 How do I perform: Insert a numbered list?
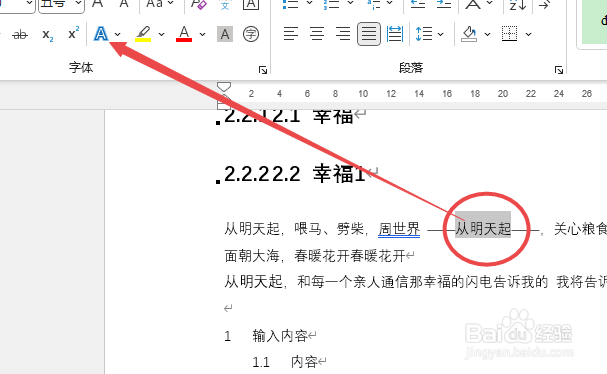click(x=331, y=4)
